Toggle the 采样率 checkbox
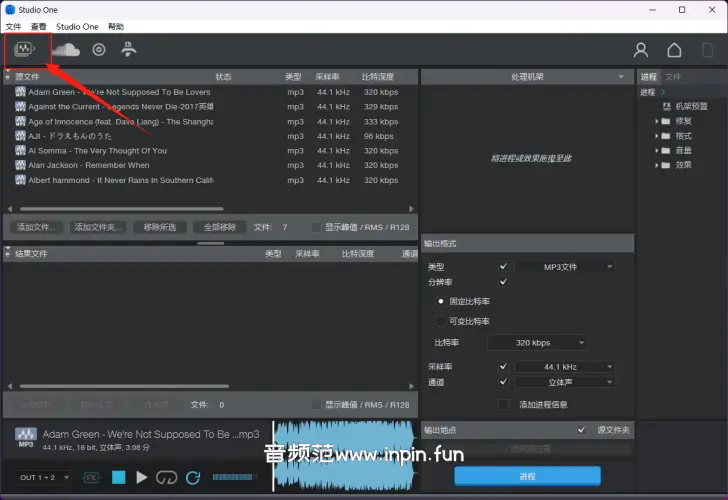728x500 pixels. tap(503, 366)
